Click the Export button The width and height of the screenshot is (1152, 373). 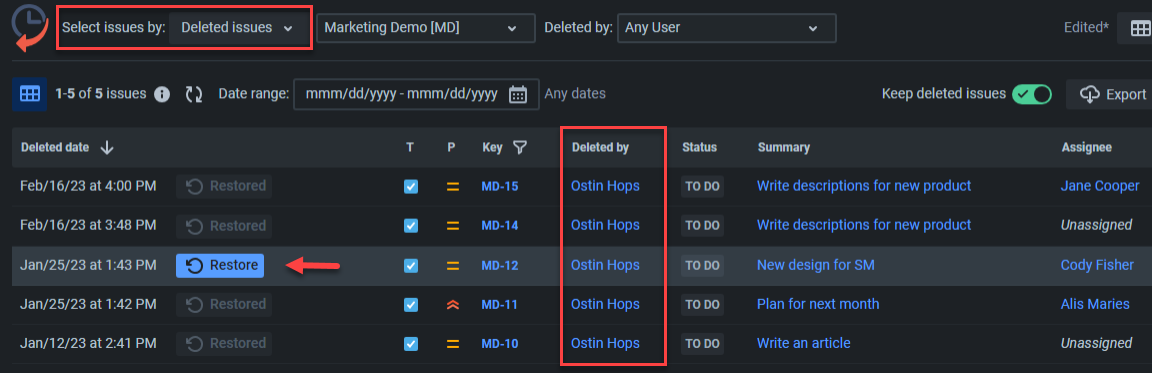1110,94
